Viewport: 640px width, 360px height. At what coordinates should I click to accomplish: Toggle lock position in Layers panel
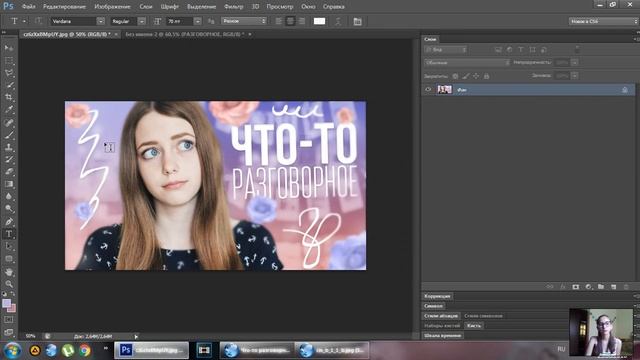point(476,76)
